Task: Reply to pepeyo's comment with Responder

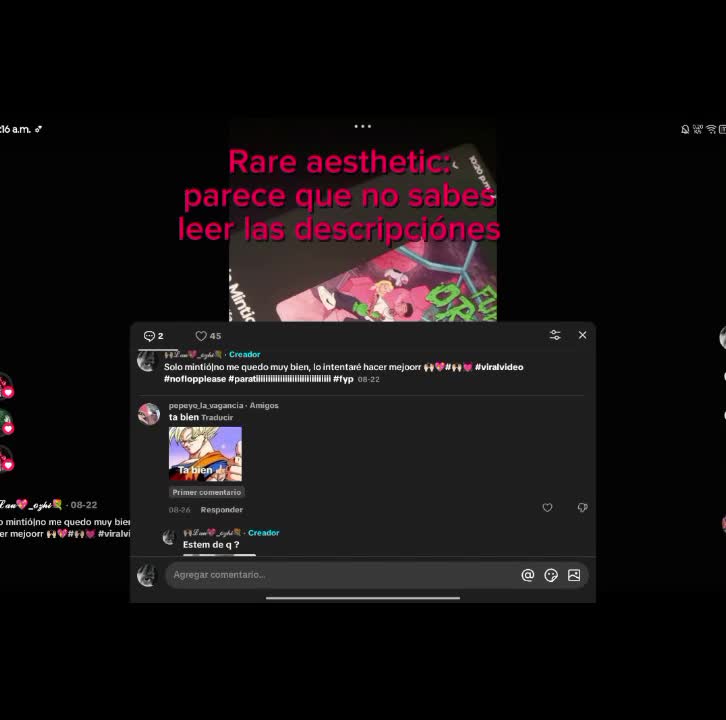Action: 221,510
